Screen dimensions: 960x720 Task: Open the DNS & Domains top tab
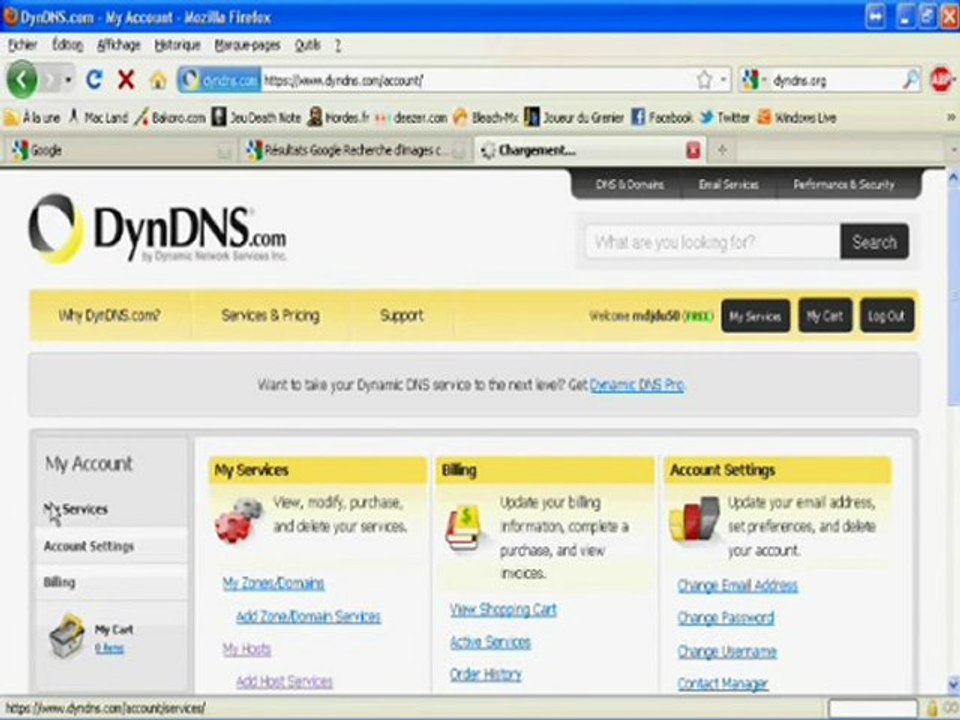(x=629, y=184)
